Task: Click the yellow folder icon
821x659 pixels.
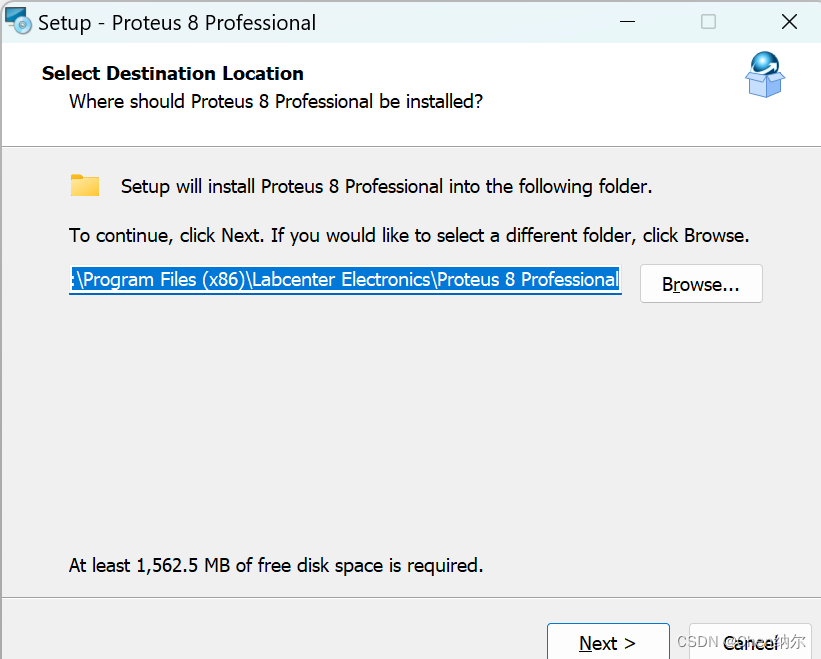Action: click(85, 185)
